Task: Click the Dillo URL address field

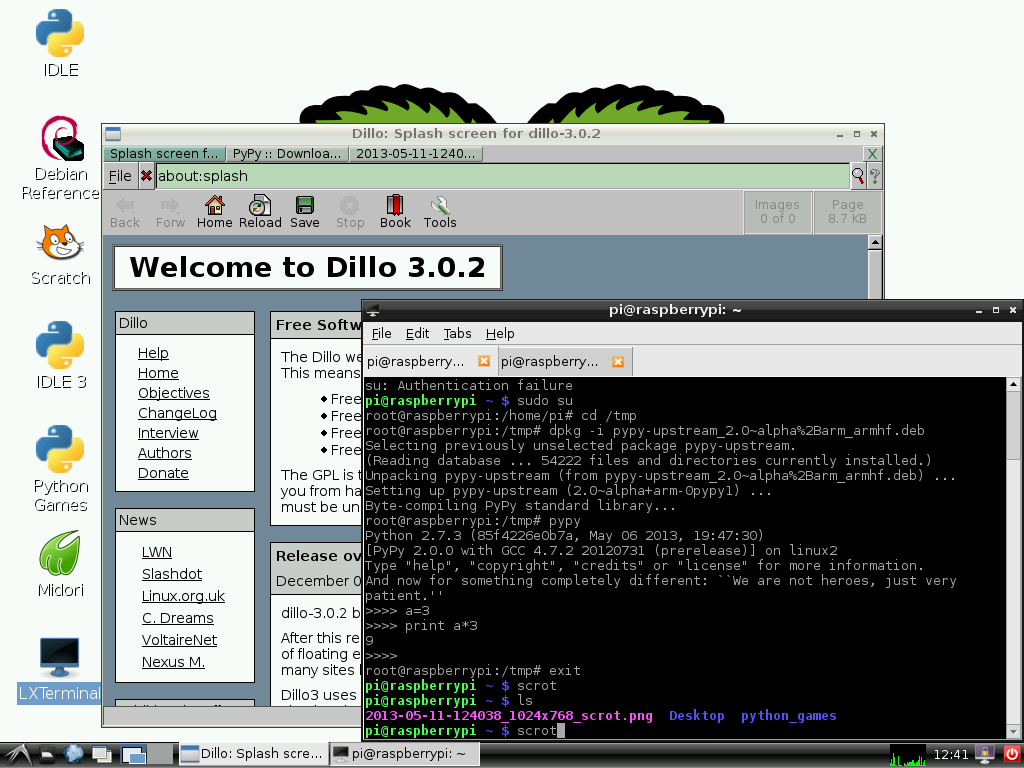Action: click(x=500, y=176)
